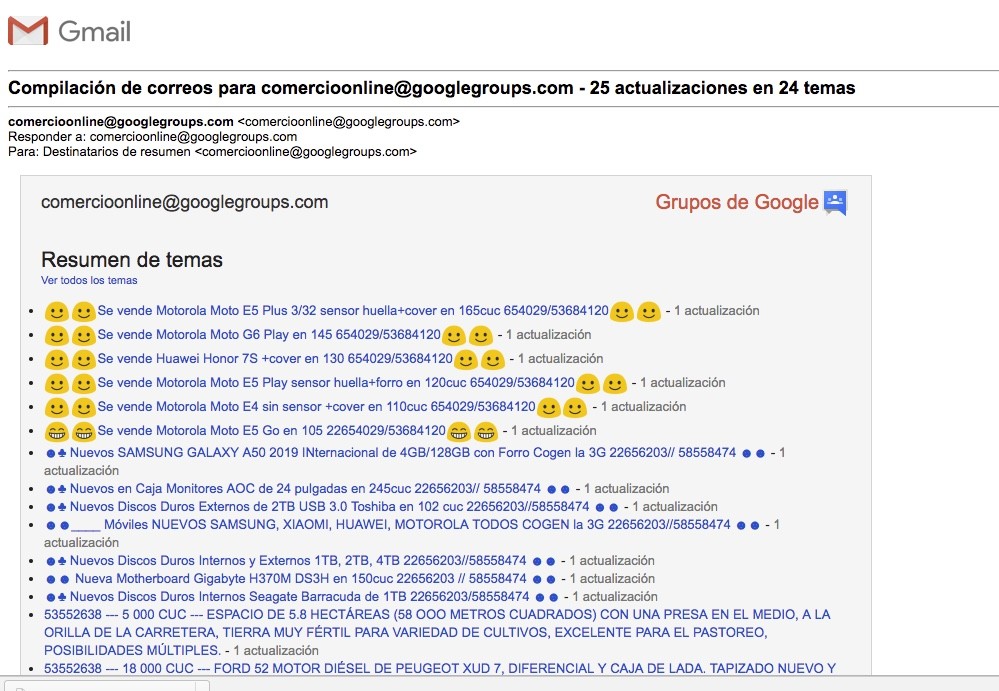Open the Motherboard Gigabyte H370M DS3H topic
The height and width of the screenshot is (691, 999).
pyautogui.click(x=301, y=578)
